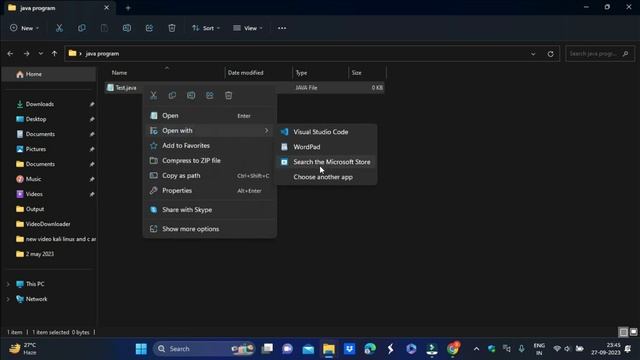This screenshot has height=360, width=640.
Task: Open the Windows Start menu
Action: pos(141,349)
